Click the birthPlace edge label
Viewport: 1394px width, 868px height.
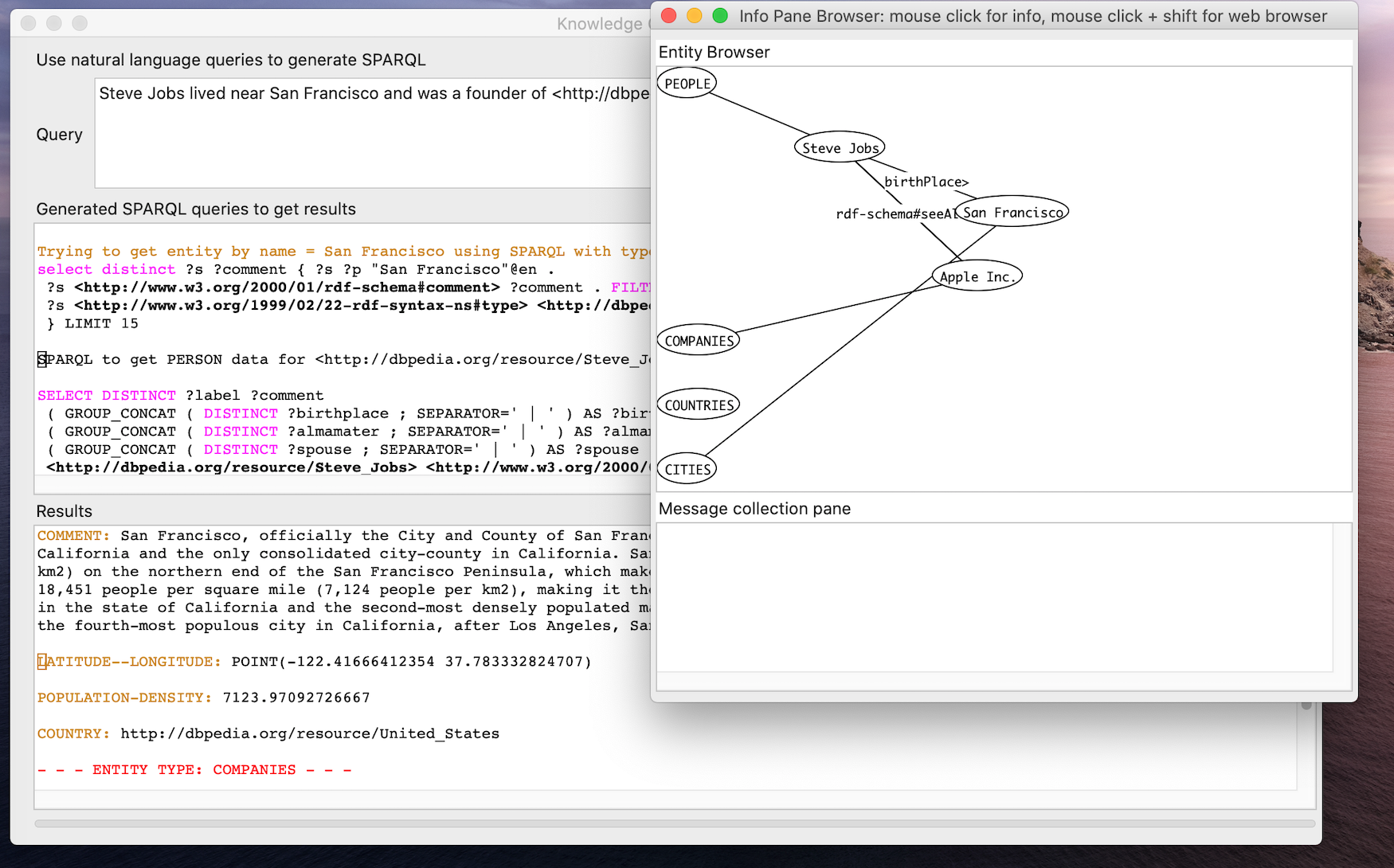click(x=926, y=182)
